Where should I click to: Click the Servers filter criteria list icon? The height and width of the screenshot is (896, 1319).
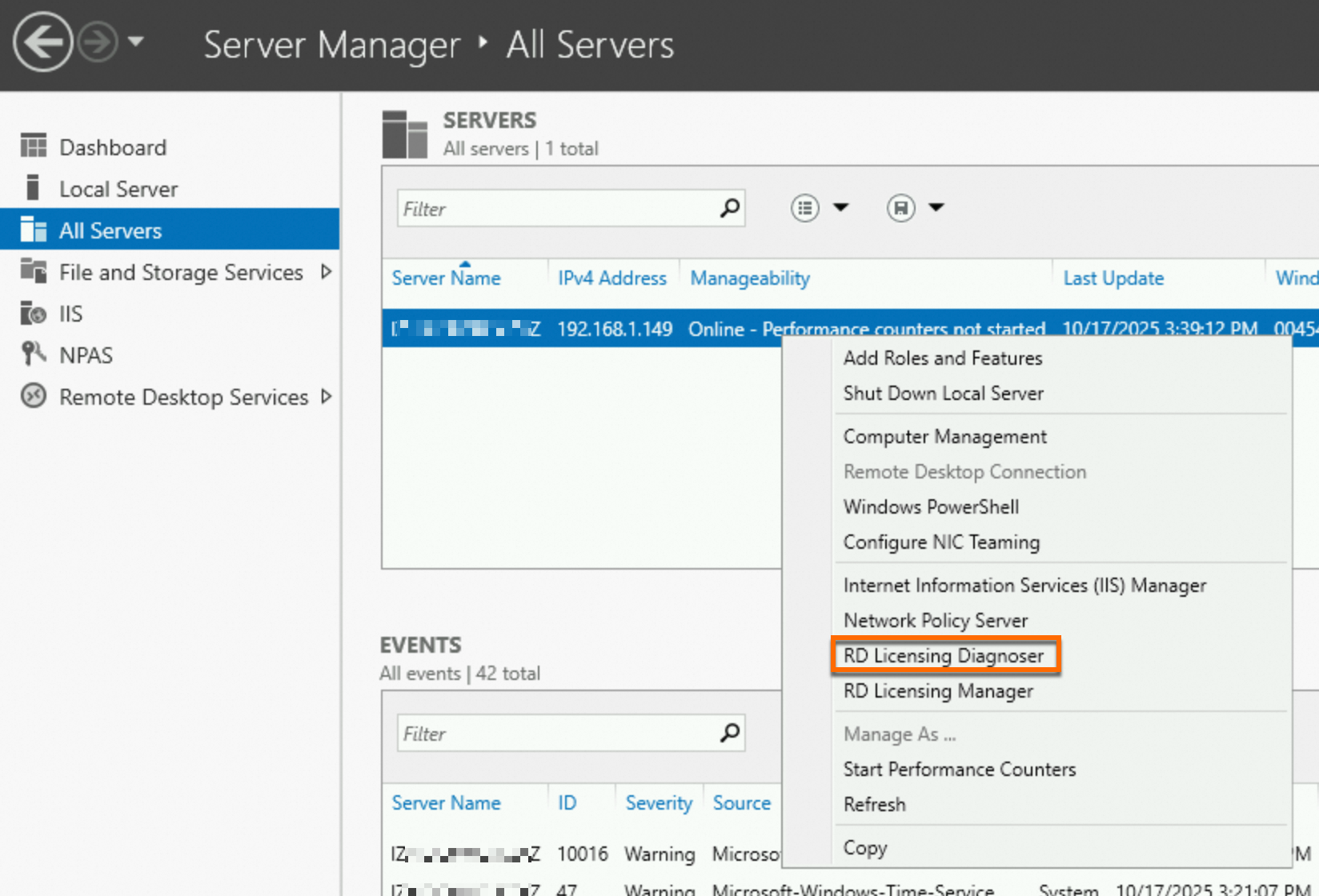pos(805,208)
